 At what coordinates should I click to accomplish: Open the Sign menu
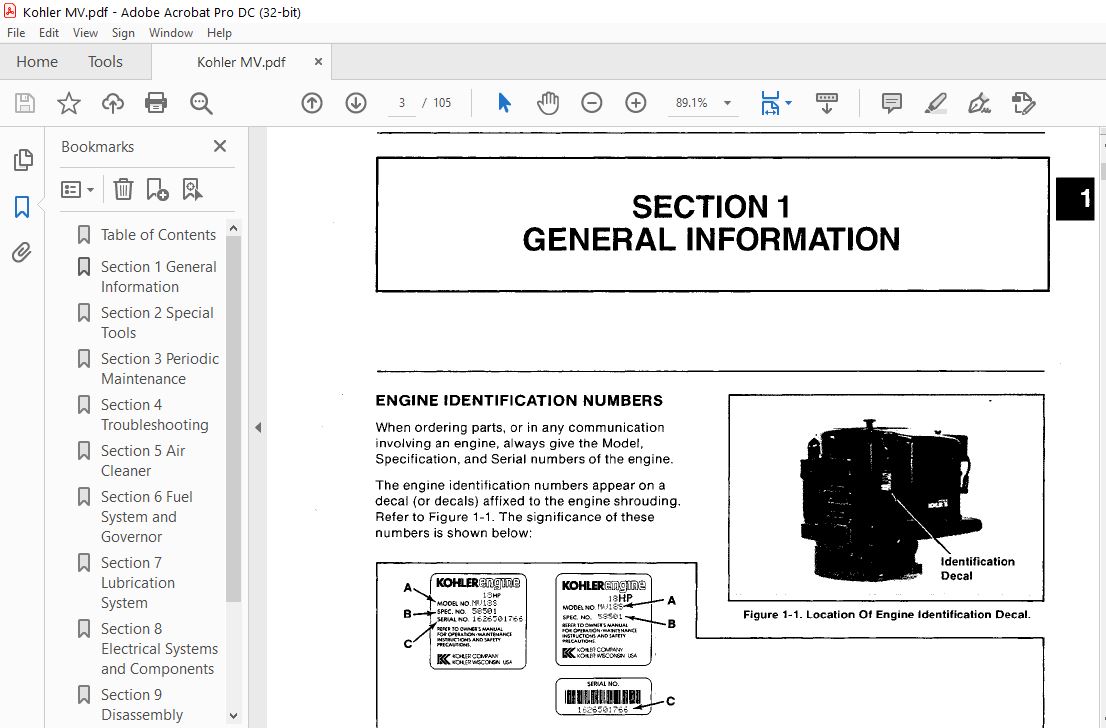[123, 32]
